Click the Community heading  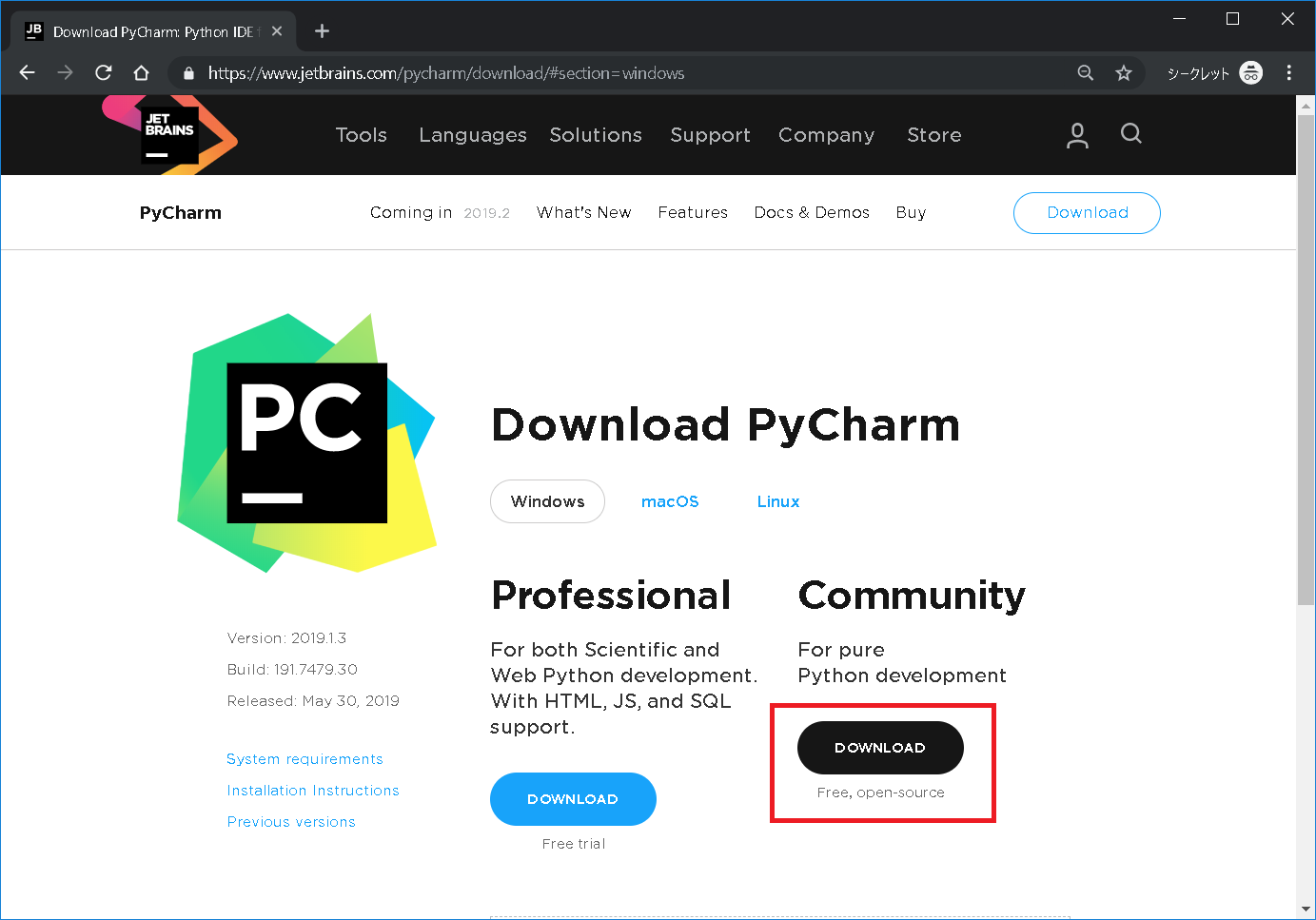coord(912,597)
